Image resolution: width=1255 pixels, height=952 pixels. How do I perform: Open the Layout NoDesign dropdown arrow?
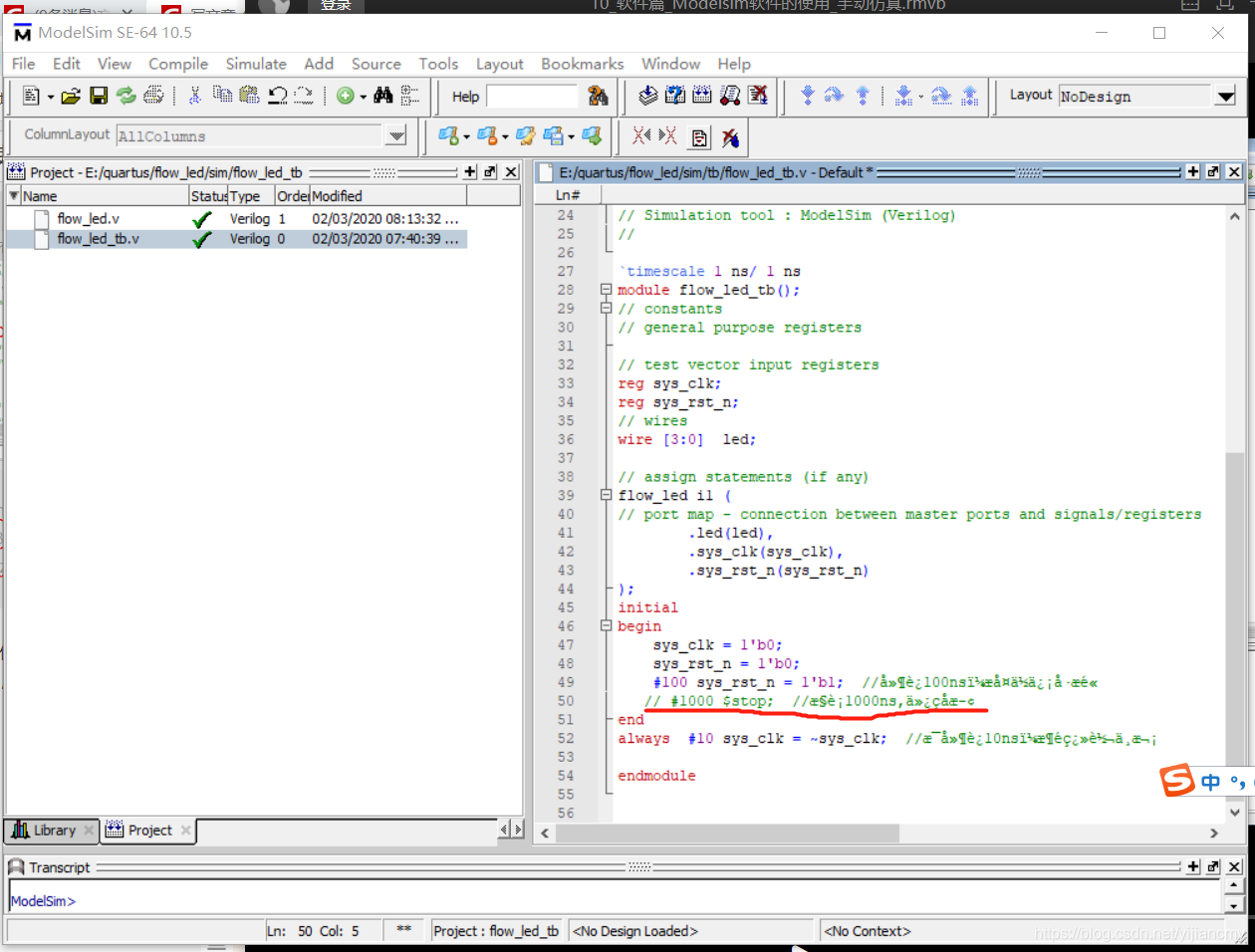1226,96
